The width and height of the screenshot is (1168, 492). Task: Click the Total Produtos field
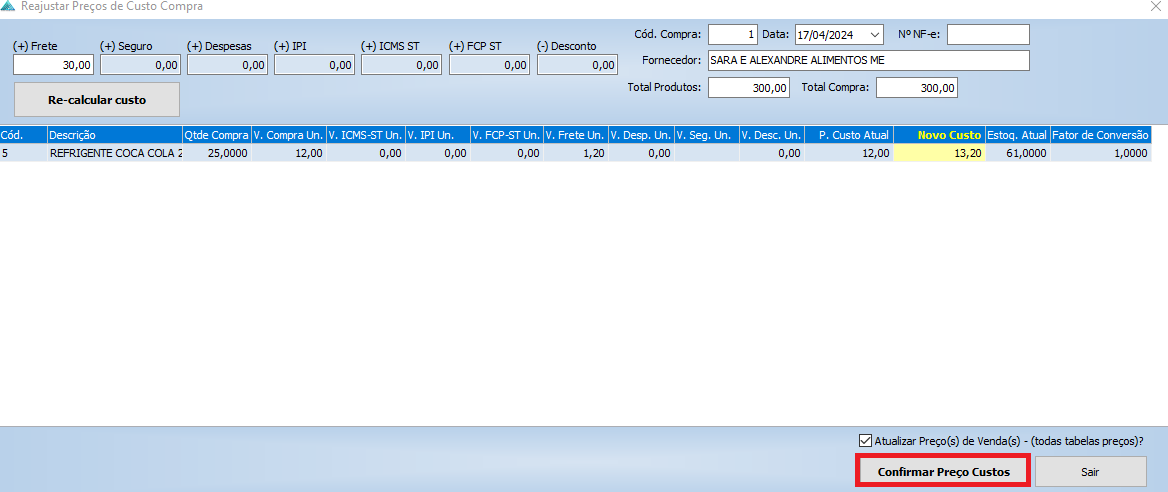tap(749, 88)
